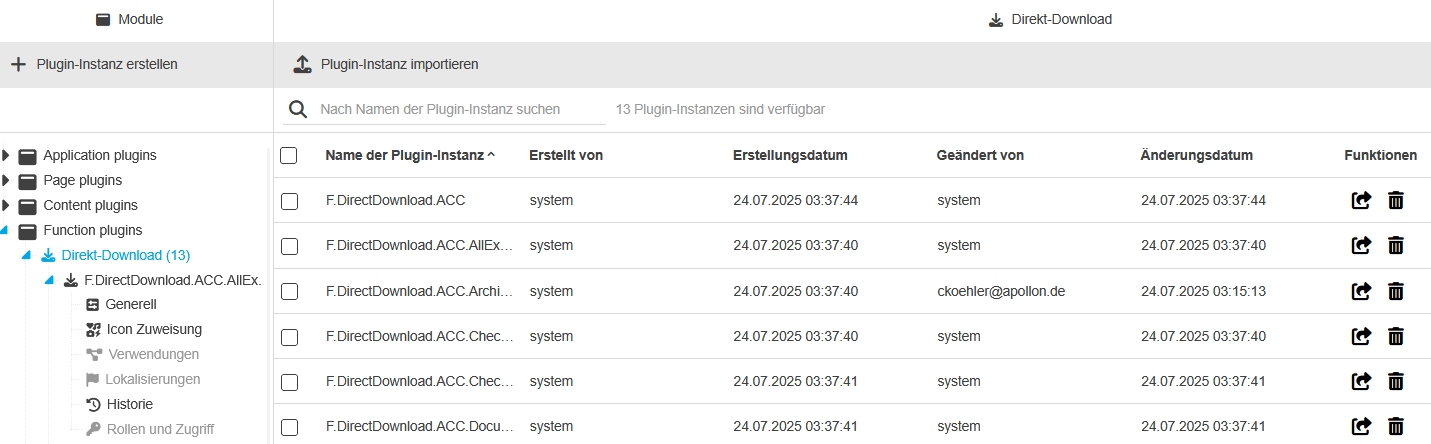1431x444 pixels.
Task: Delete the instance modified by ckoehler@apollon.de
Action: click(x=1396, y=291)
